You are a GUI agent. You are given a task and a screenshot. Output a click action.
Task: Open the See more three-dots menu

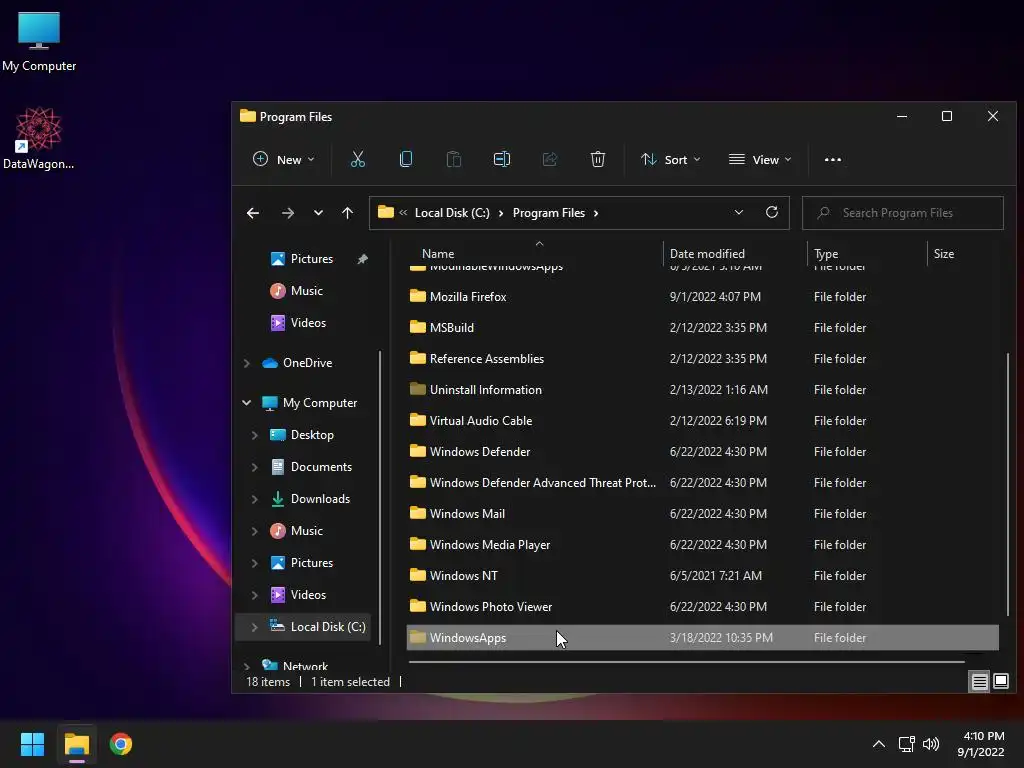coord(833,159)
